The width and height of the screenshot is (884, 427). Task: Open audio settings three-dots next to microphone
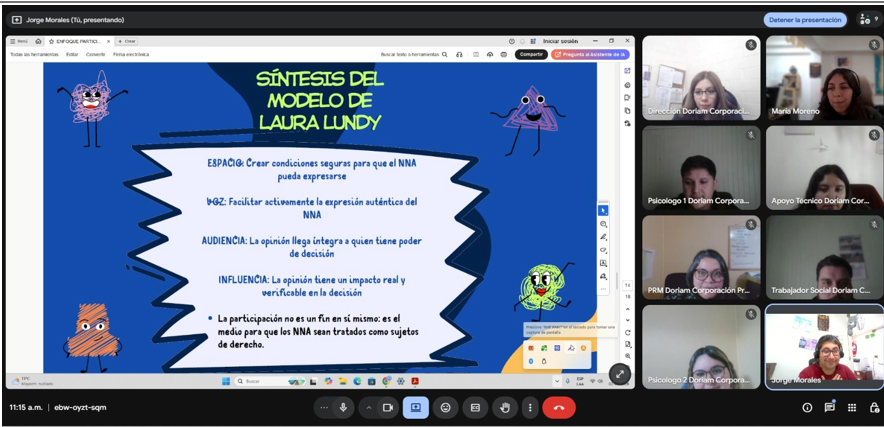point(324,407)
